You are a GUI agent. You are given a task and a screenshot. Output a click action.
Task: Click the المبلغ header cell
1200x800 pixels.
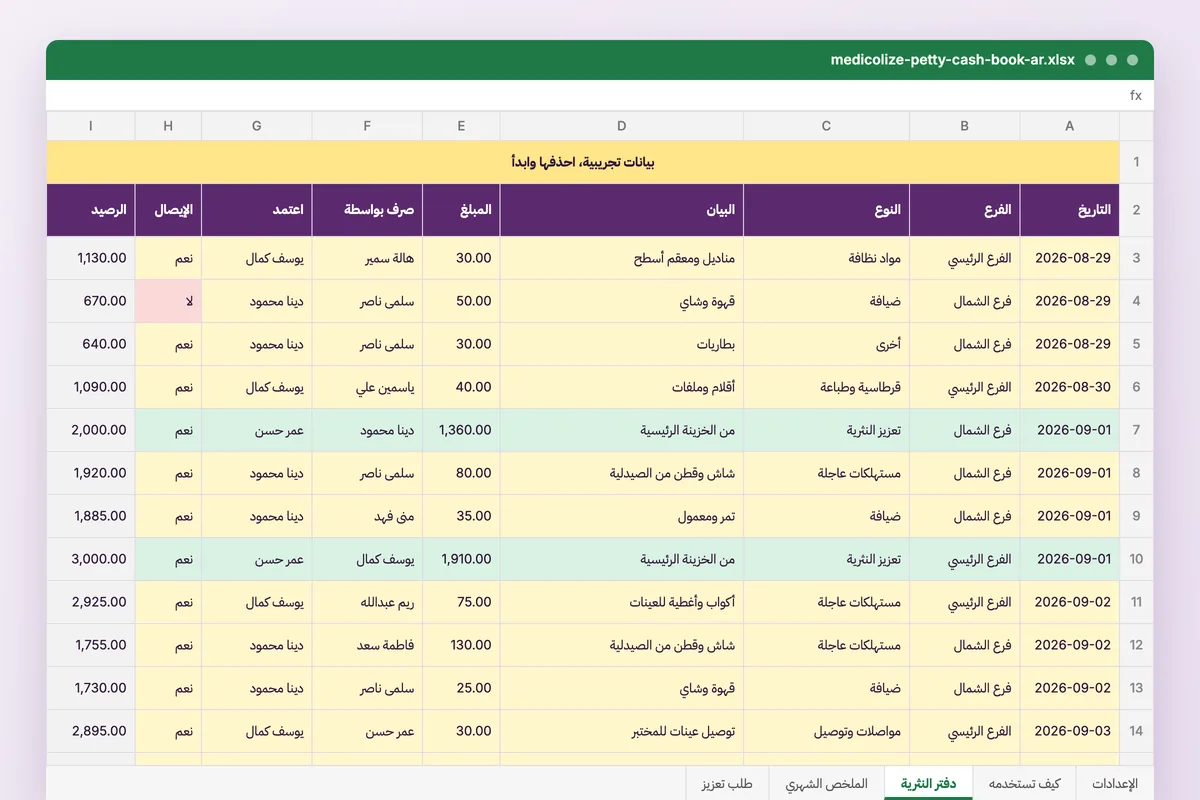click(x=461, y=210)
